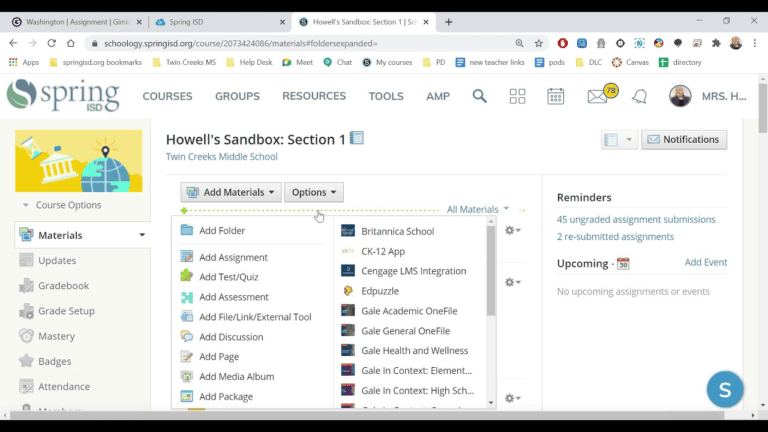The image size is (768, 432).
Task: Select Cengage LMS Integration
Action: click(x=411, y=271)
